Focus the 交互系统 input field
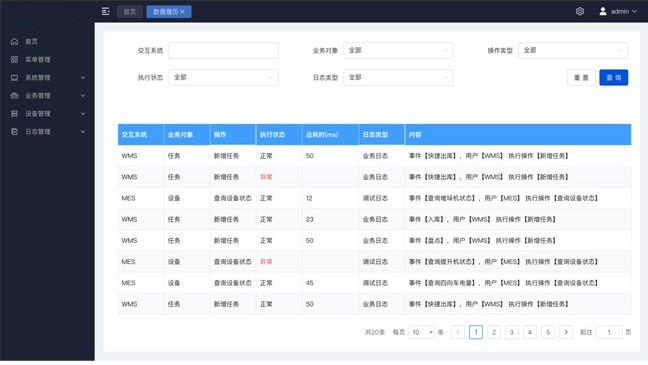The height and width of the screenshot is (365, 648). (223, 50)
